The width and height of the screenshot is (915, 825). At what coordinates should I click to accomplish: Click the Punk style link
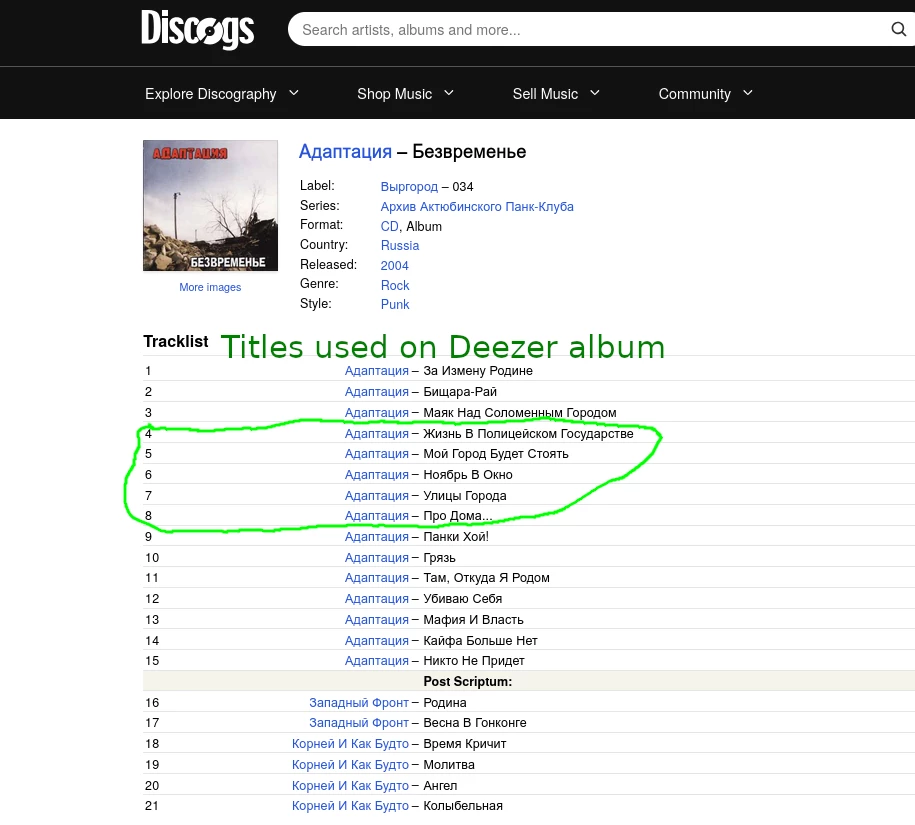point(395,305)
